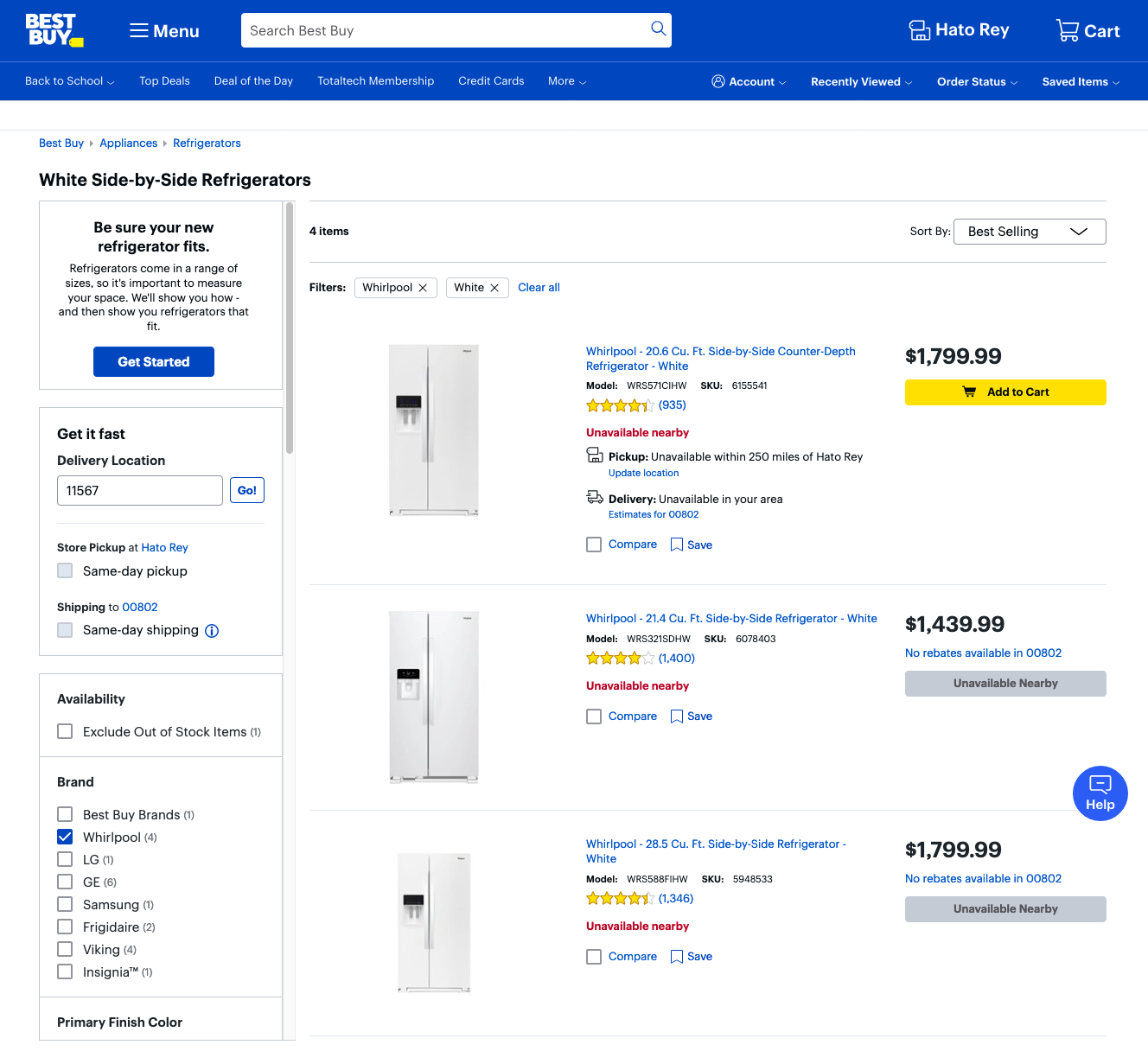Screen dimensions: 1148x1051
Task: Open the shopping Cart
Action: (x=1087, y=31)
